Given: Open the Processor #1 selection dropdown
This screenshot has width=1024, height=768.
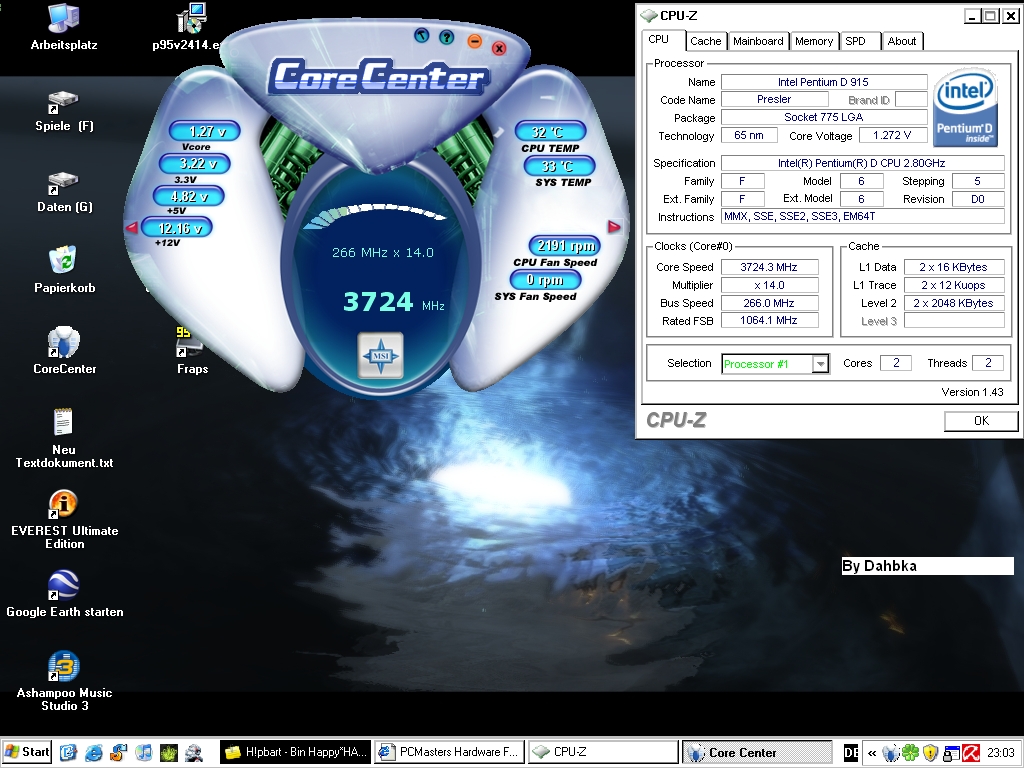Looking at the screenshot, I should pyautogui.click(x=820, y=364).
